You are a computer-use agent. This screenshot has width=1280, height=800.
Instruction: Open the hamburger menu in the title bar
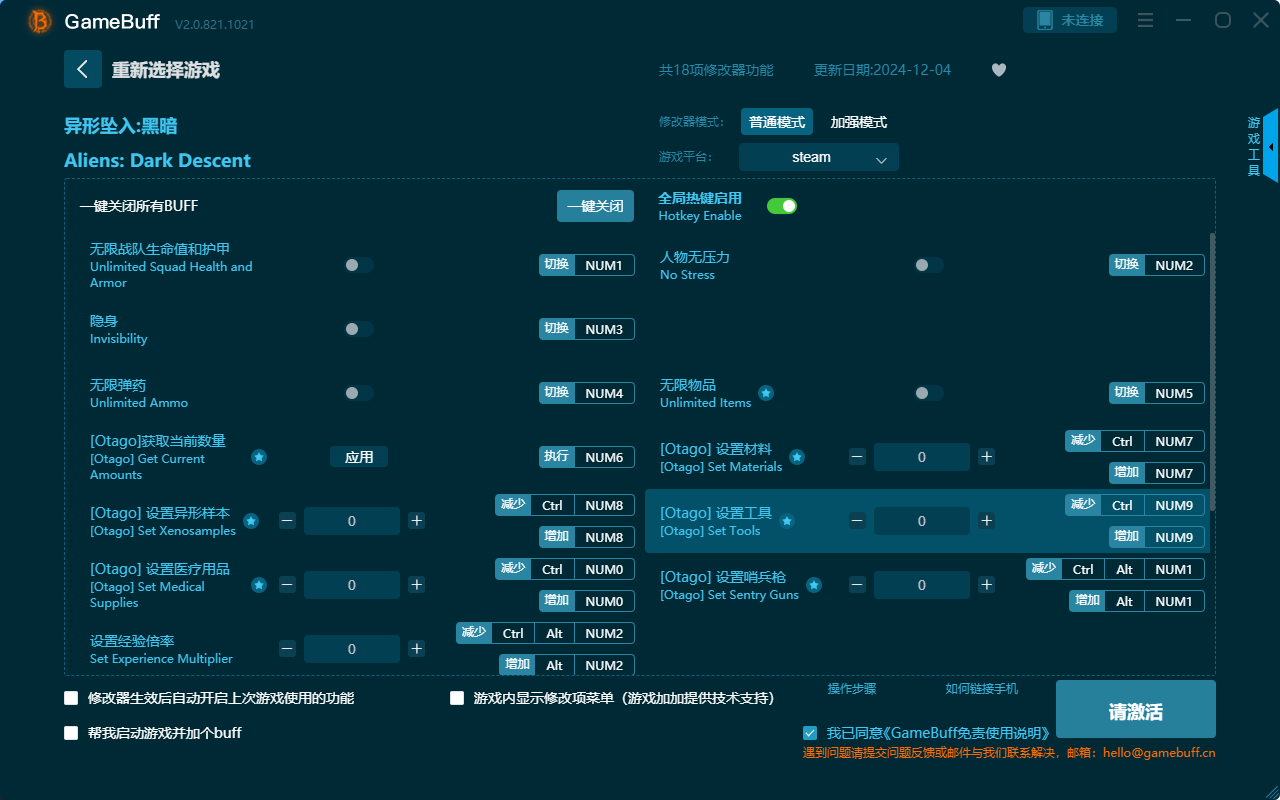(1145, 19)
